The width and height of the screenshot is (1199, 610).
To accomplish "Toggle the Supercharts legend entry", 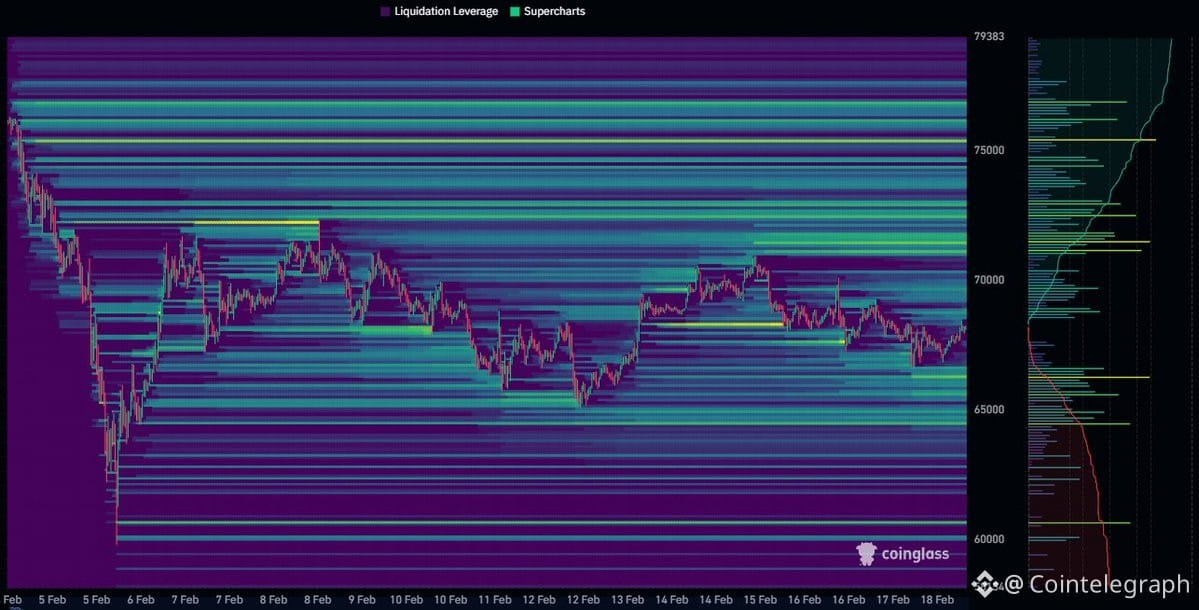I will [x=553, y=11].
